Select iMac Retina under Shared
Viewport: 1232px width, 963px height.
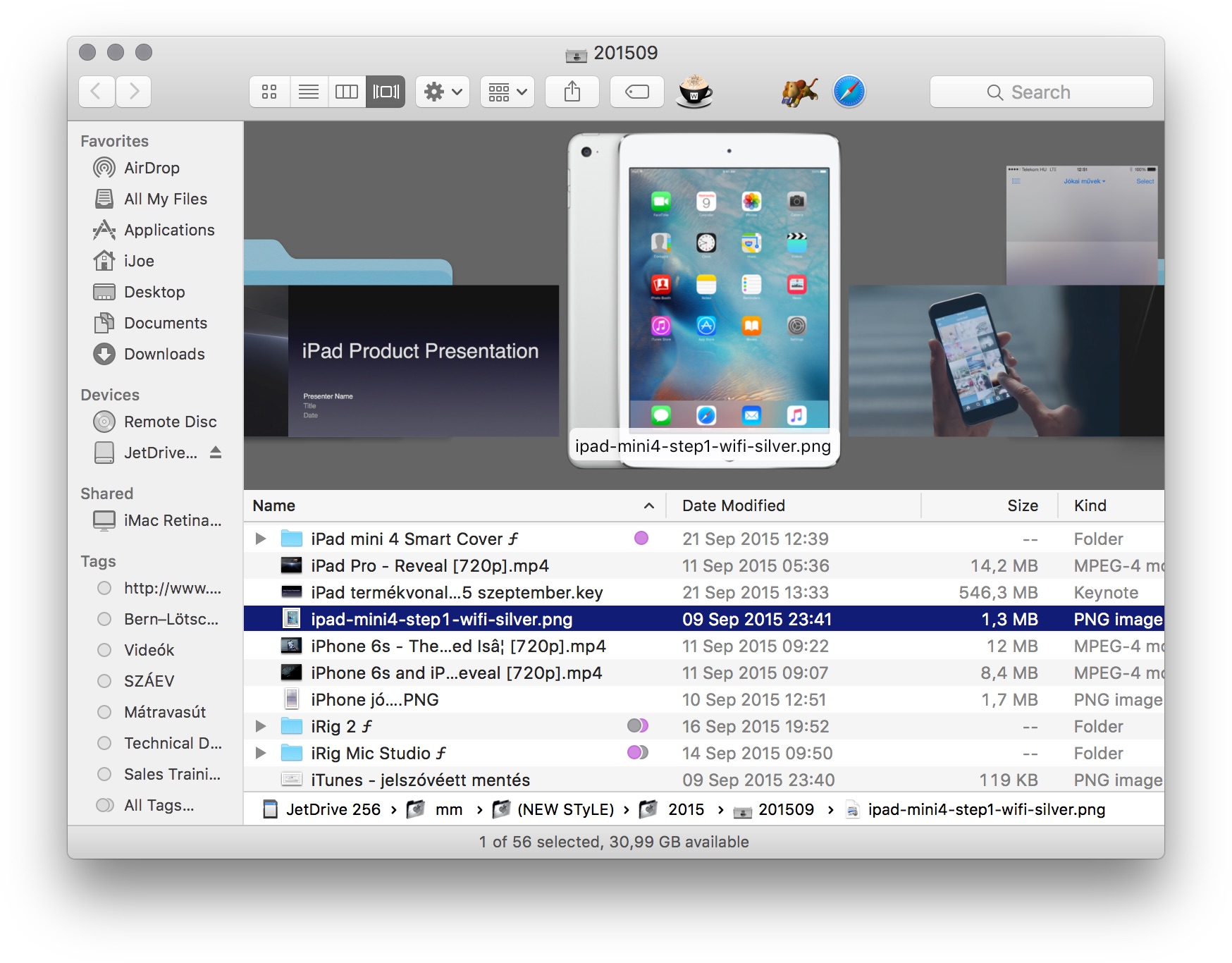[156, 520]
